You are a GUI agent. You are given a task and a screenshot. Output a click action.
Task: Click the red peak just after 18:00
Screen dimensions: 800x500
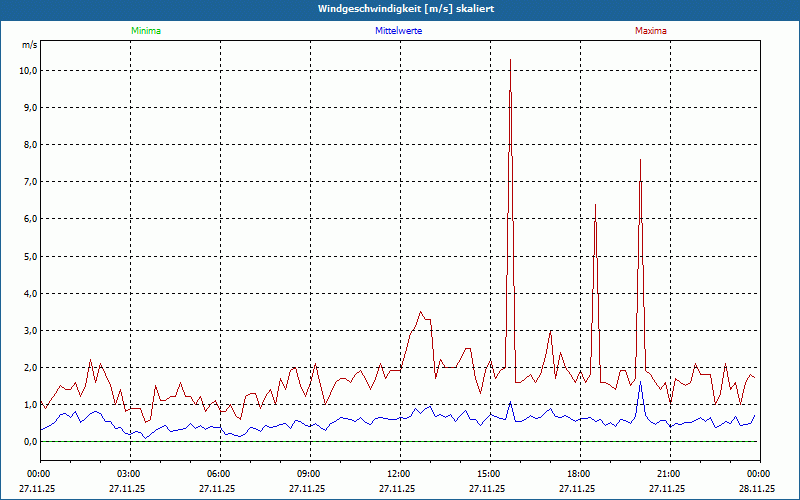pos(595,206)
